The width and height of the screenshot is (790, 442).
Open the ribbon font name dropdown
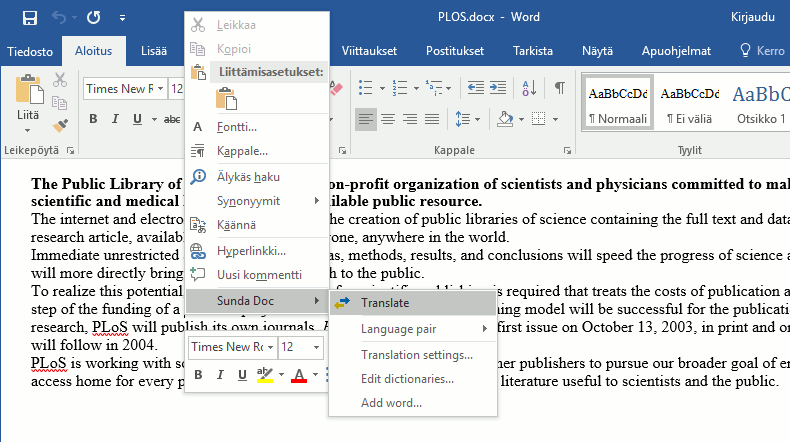(x=160, y=89)
